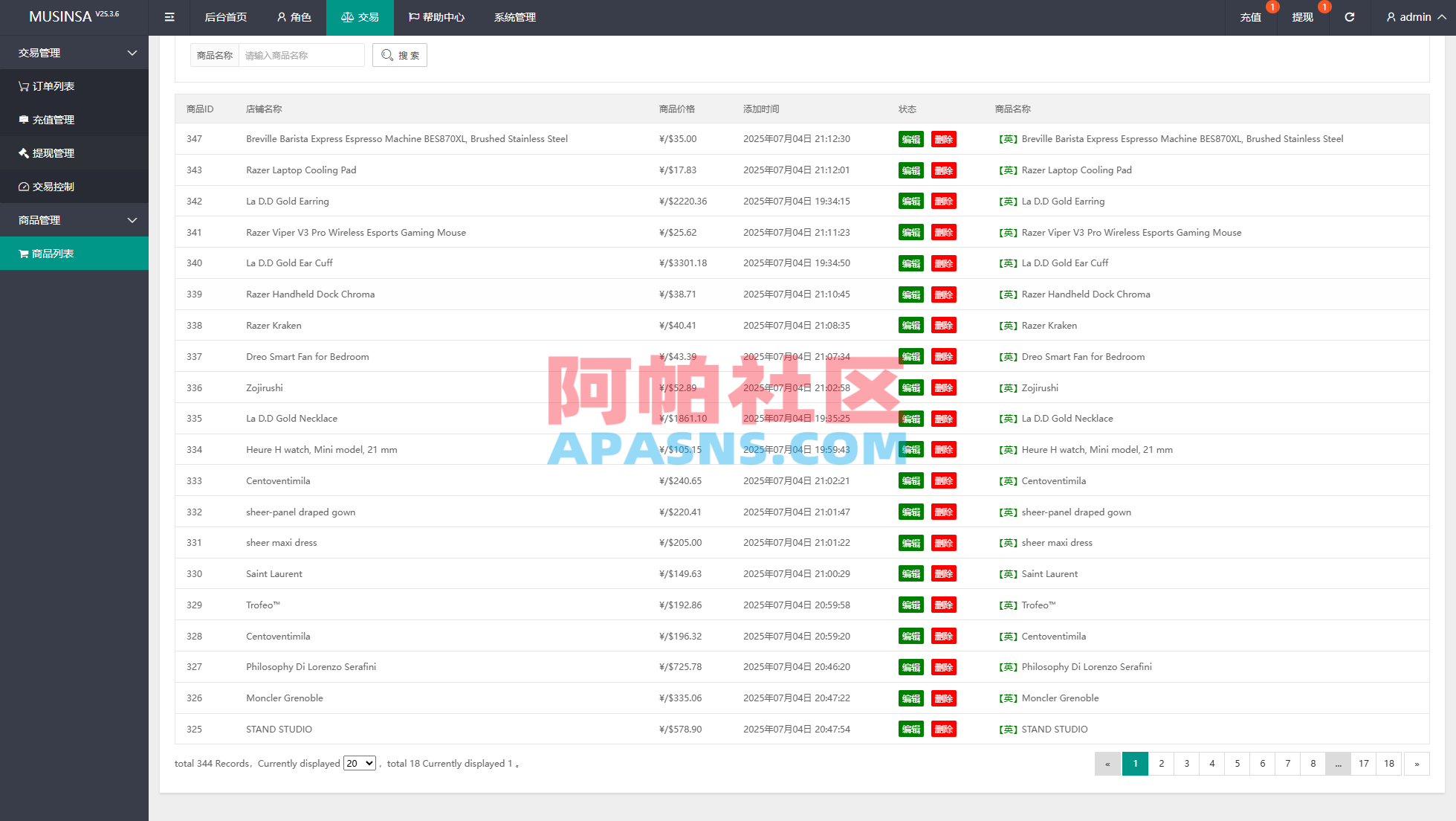Change the page size from 20

360,763
